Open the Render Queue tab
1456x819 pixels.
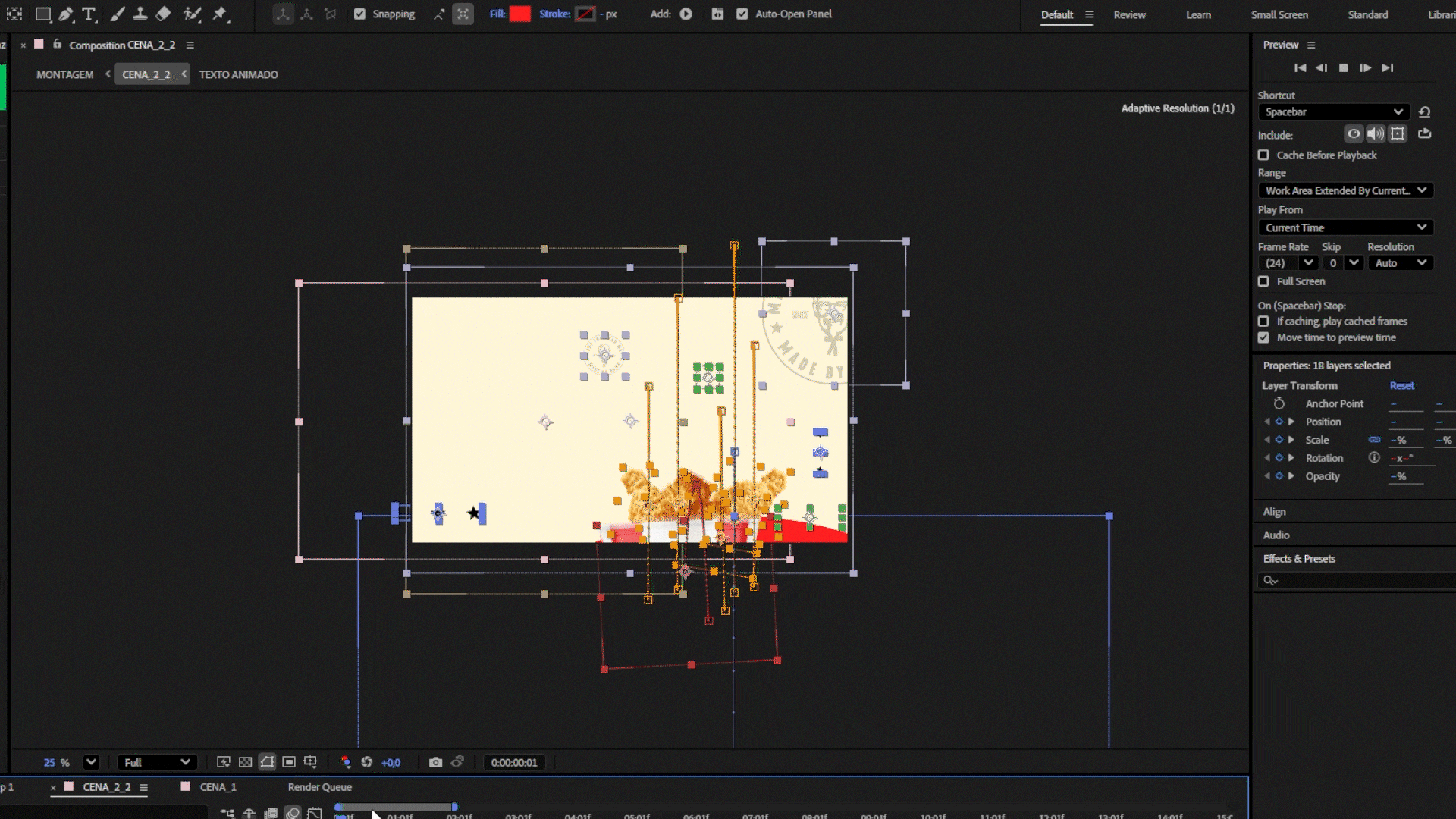[319, 787]
